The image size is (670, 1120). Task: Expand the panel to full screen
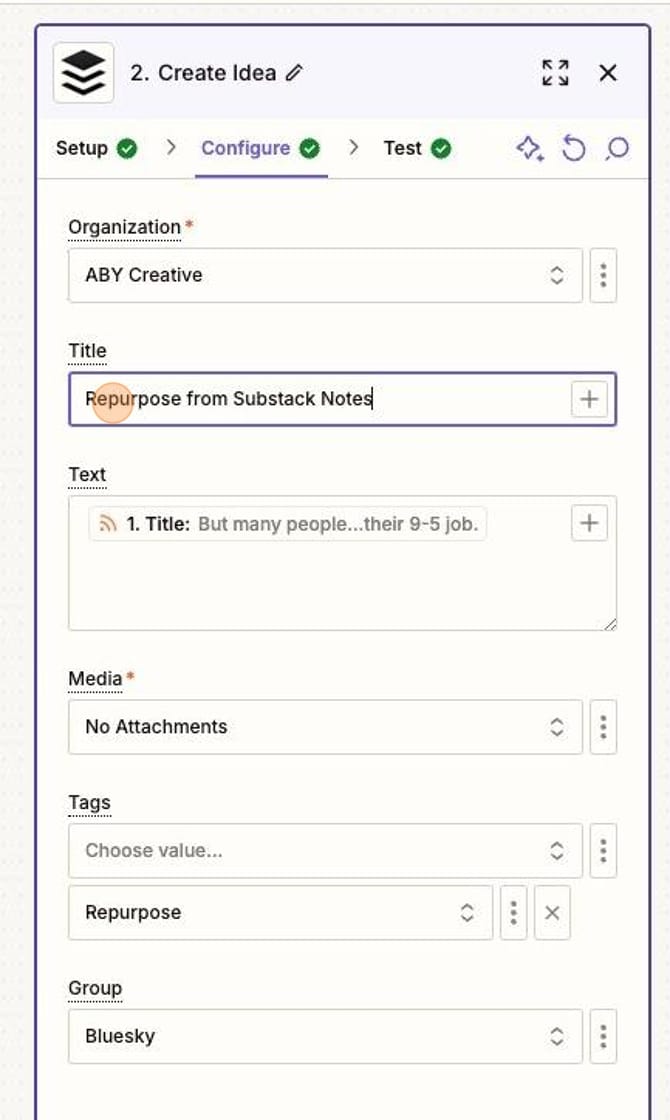[555, 73]
